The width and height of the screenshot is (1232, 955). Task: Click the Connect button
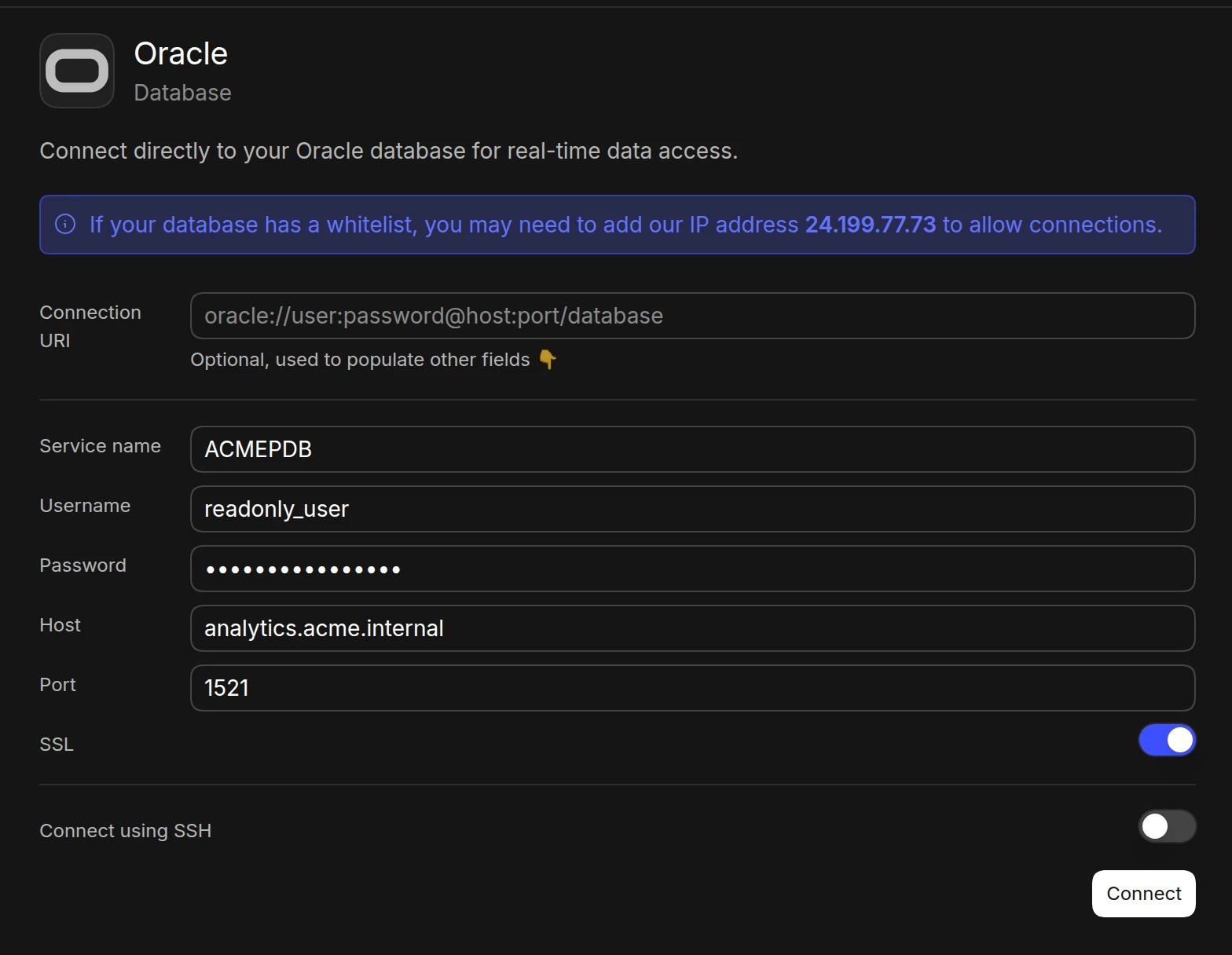pyautogui.click(x=1143, y=894)
